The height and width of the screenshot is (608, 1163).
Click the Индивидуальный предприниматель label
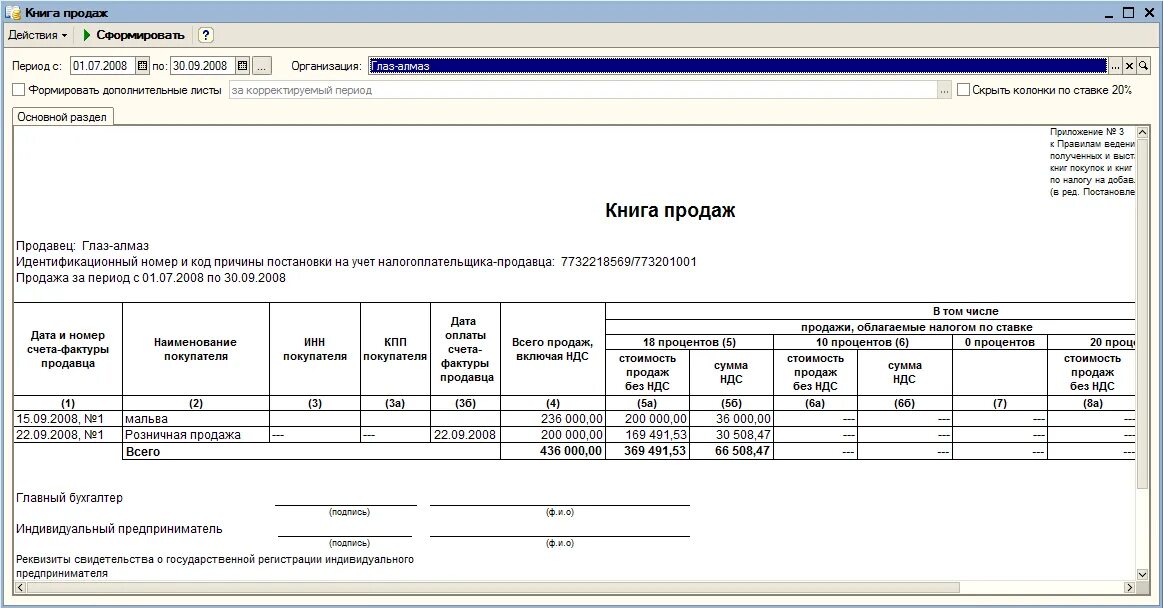tap(119, 529)
